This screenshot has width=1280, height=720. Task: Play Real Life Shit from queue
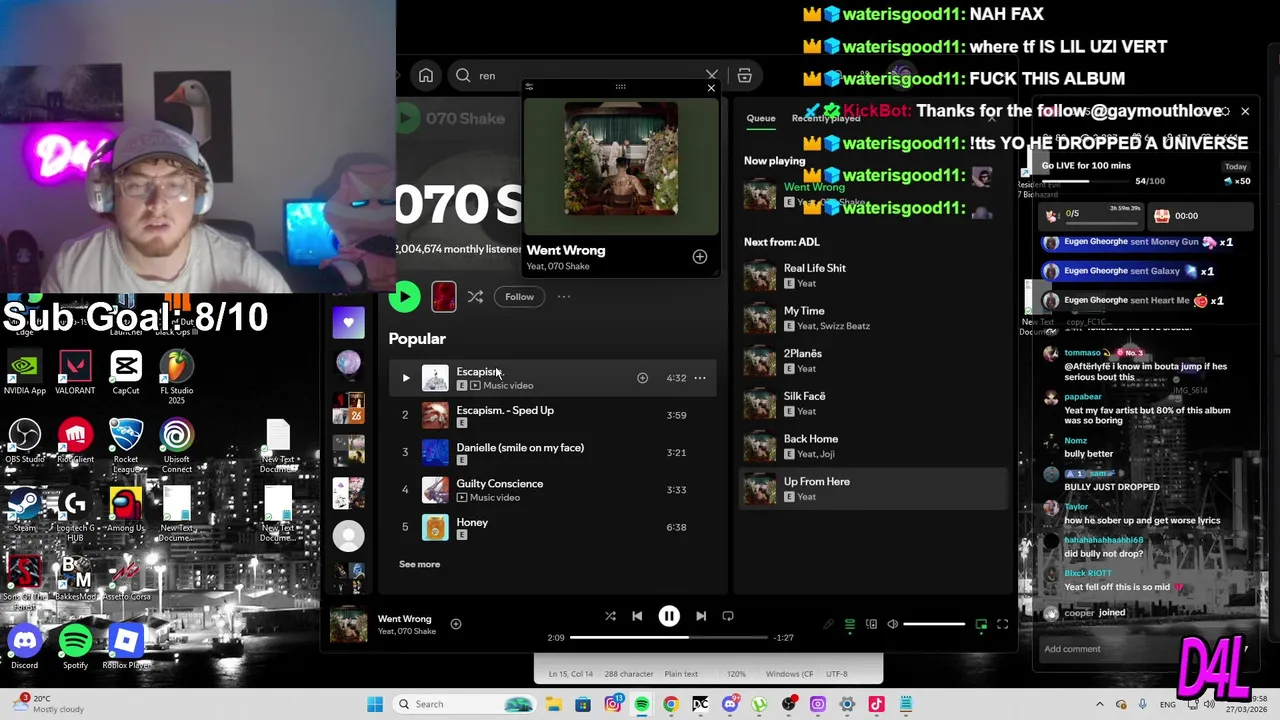tap(873, 275)
